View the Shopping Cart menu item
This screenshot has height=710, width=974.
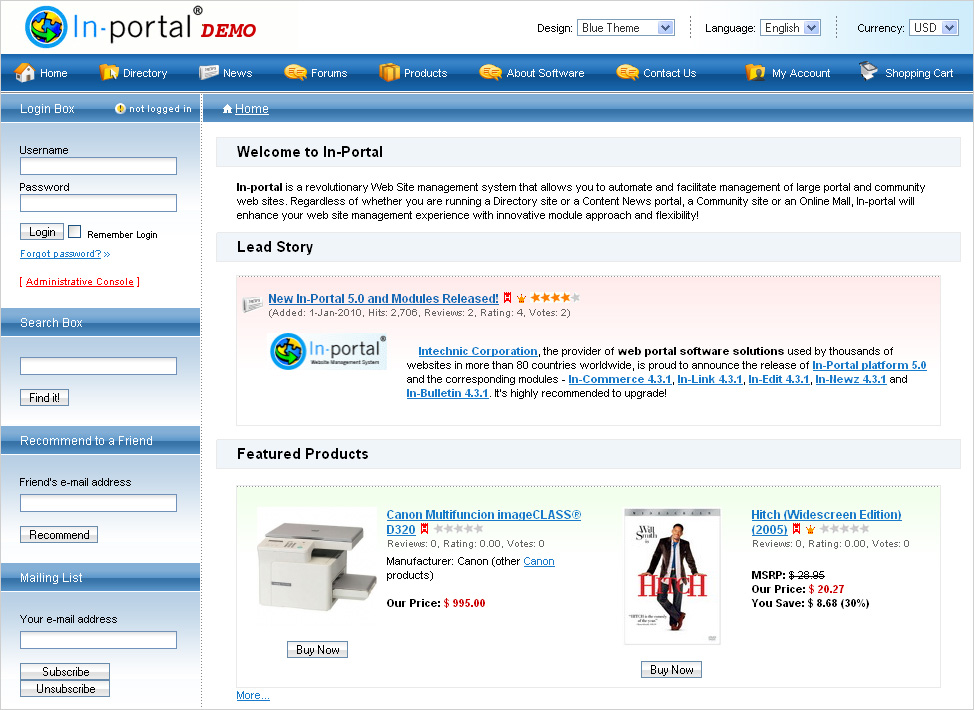[x=919, y=73]
